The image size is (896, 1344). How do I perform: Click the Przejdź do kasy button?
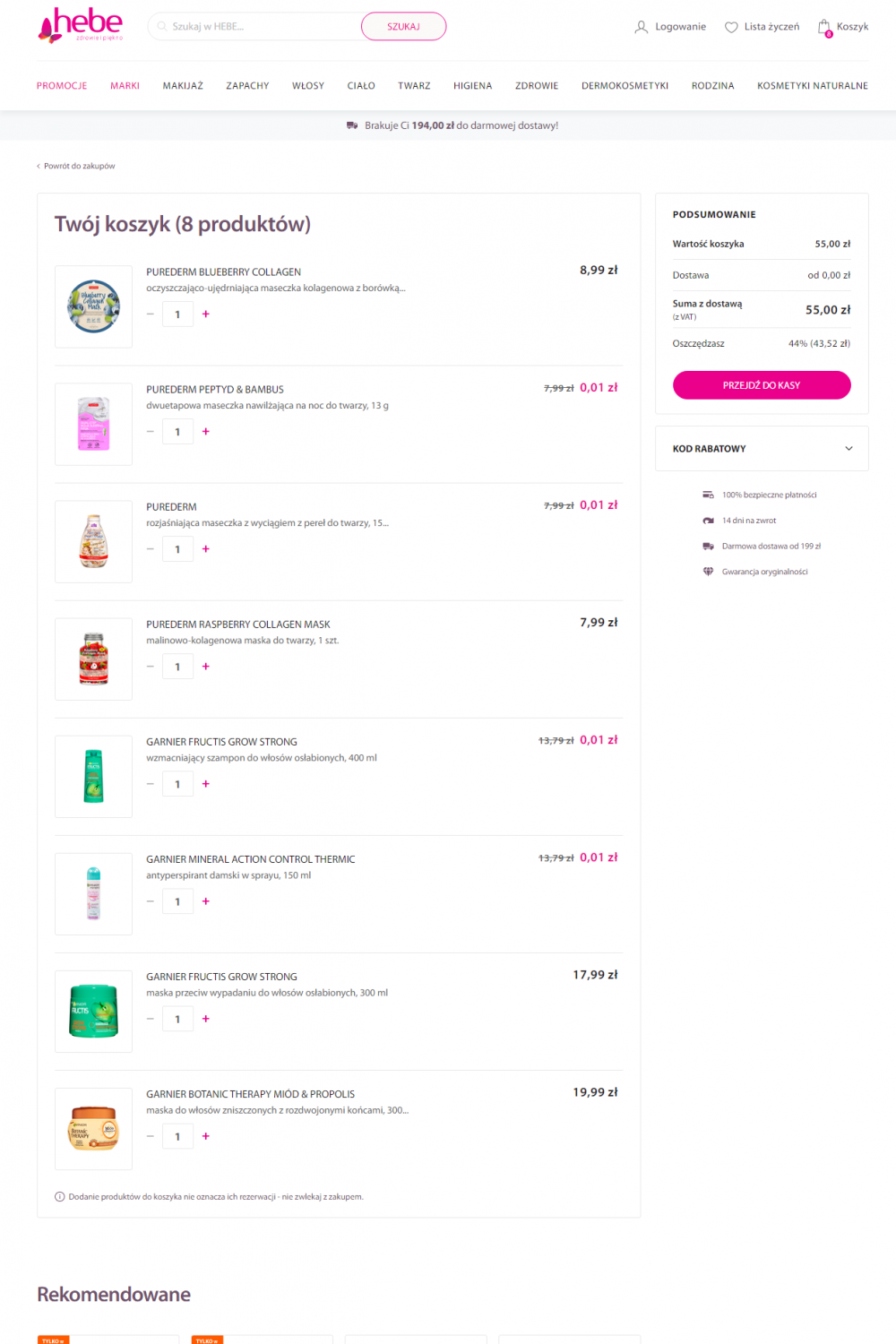(x=762, y=385)
